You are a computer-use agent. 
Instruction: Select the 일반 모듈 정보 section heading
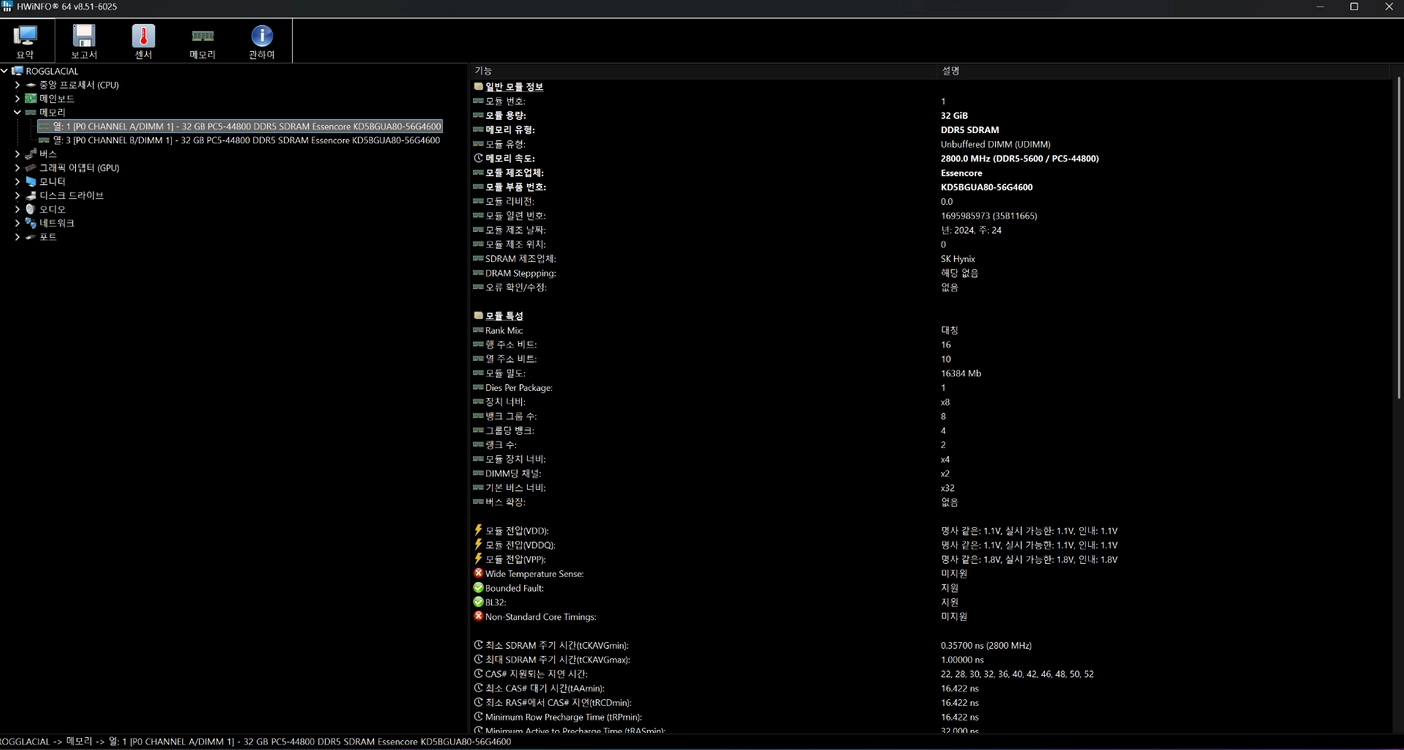click(x=514, y=87)
